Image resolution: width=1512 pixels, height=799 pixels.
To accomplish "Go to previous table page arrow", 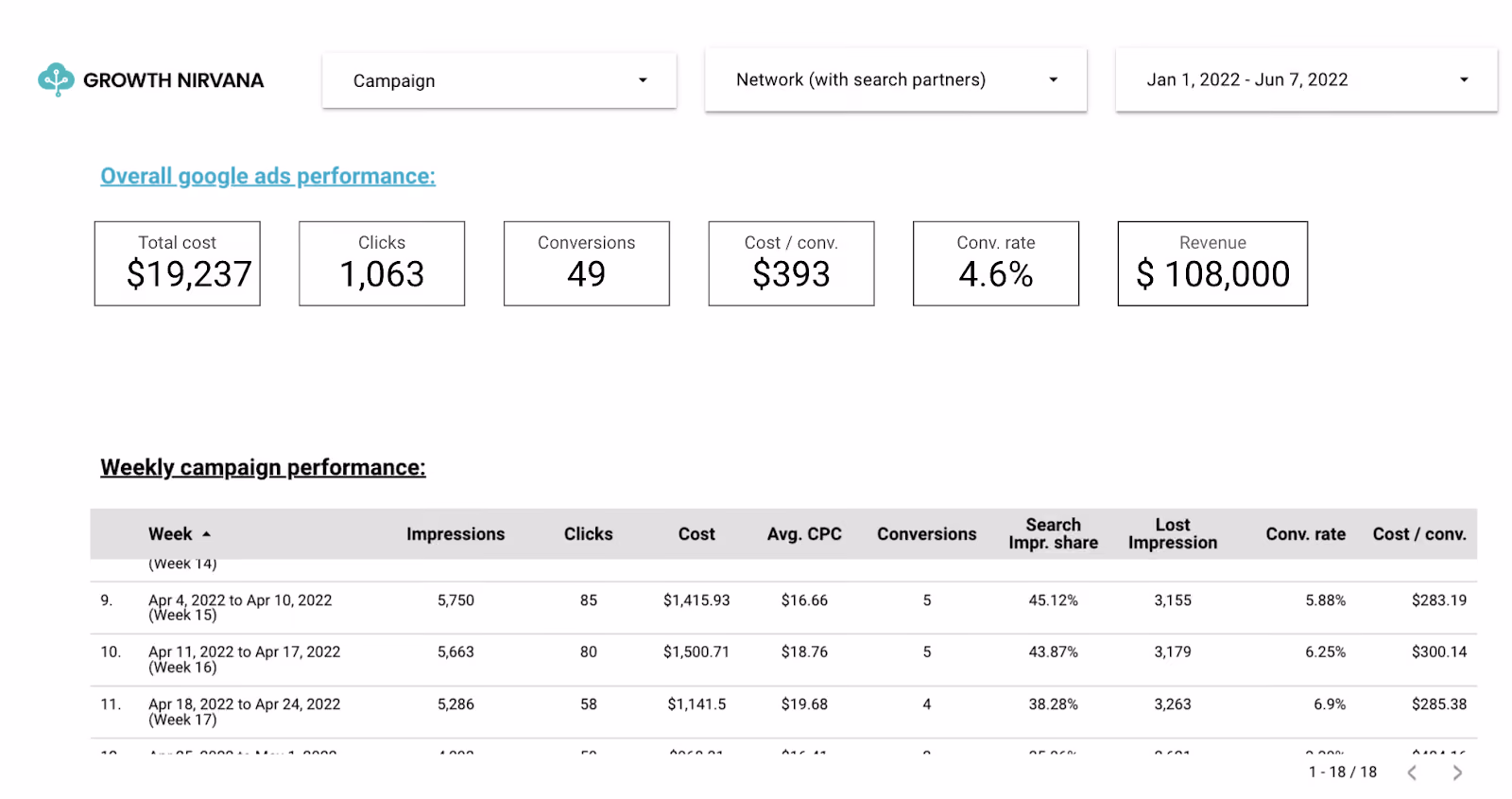I will click(1412, 773).
